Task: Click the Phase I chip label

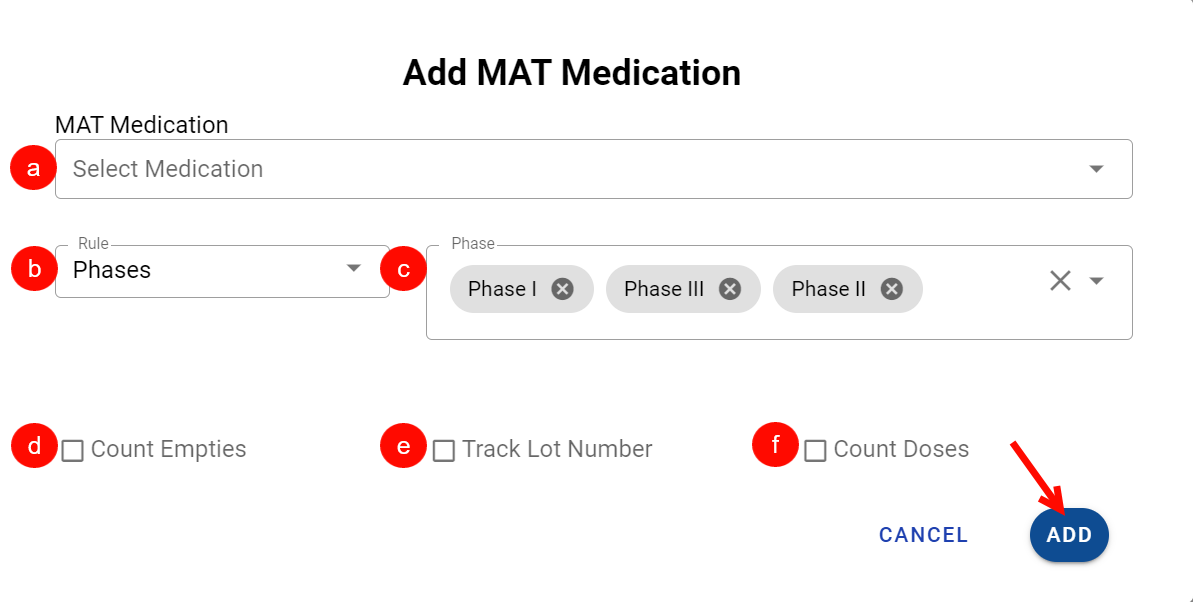Action: [502, 289]
